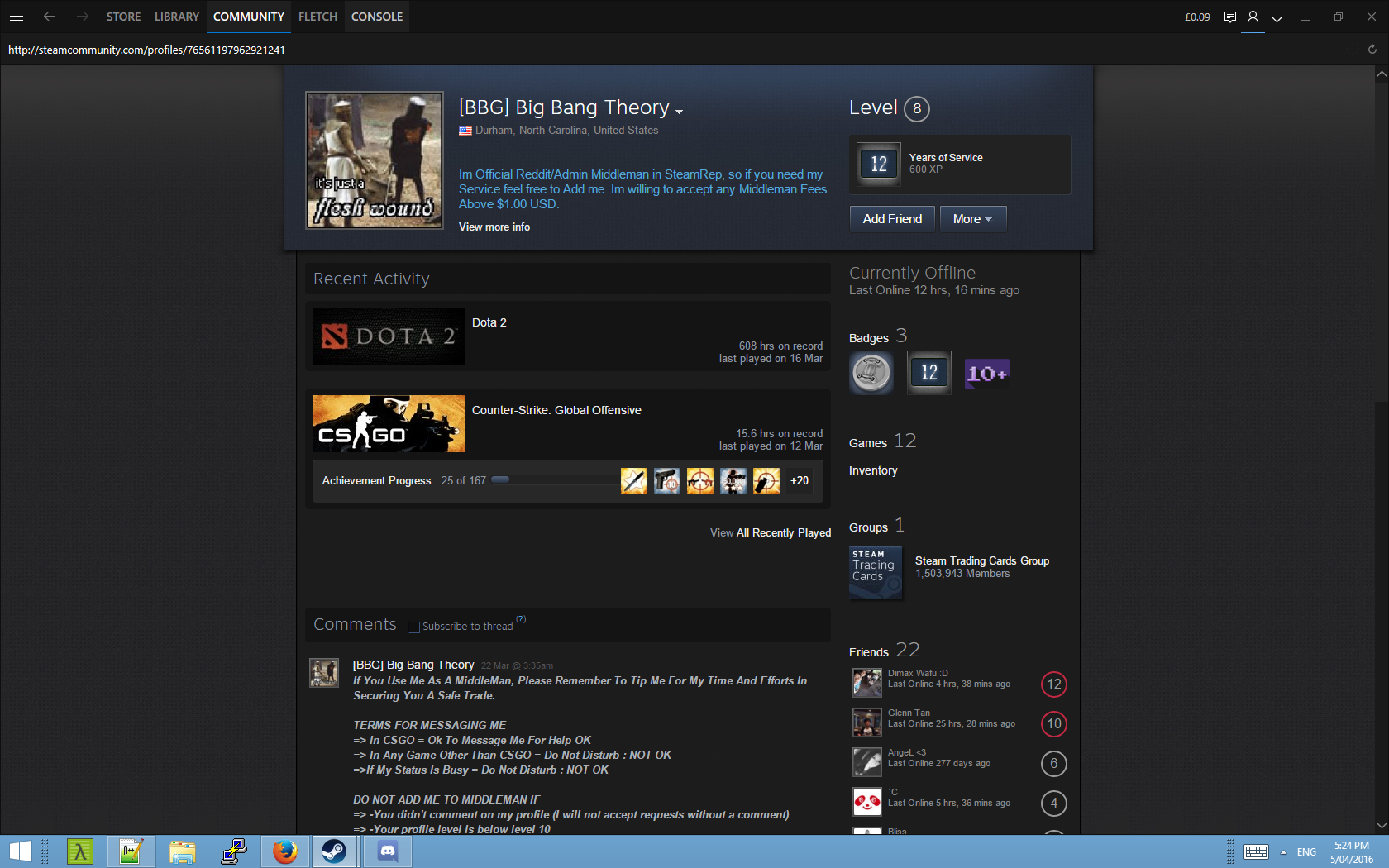This screenshot has height=868, width=1389.
Task: Switch to the STORE tab
Action: pyautogui.click(x=123, y=17)
